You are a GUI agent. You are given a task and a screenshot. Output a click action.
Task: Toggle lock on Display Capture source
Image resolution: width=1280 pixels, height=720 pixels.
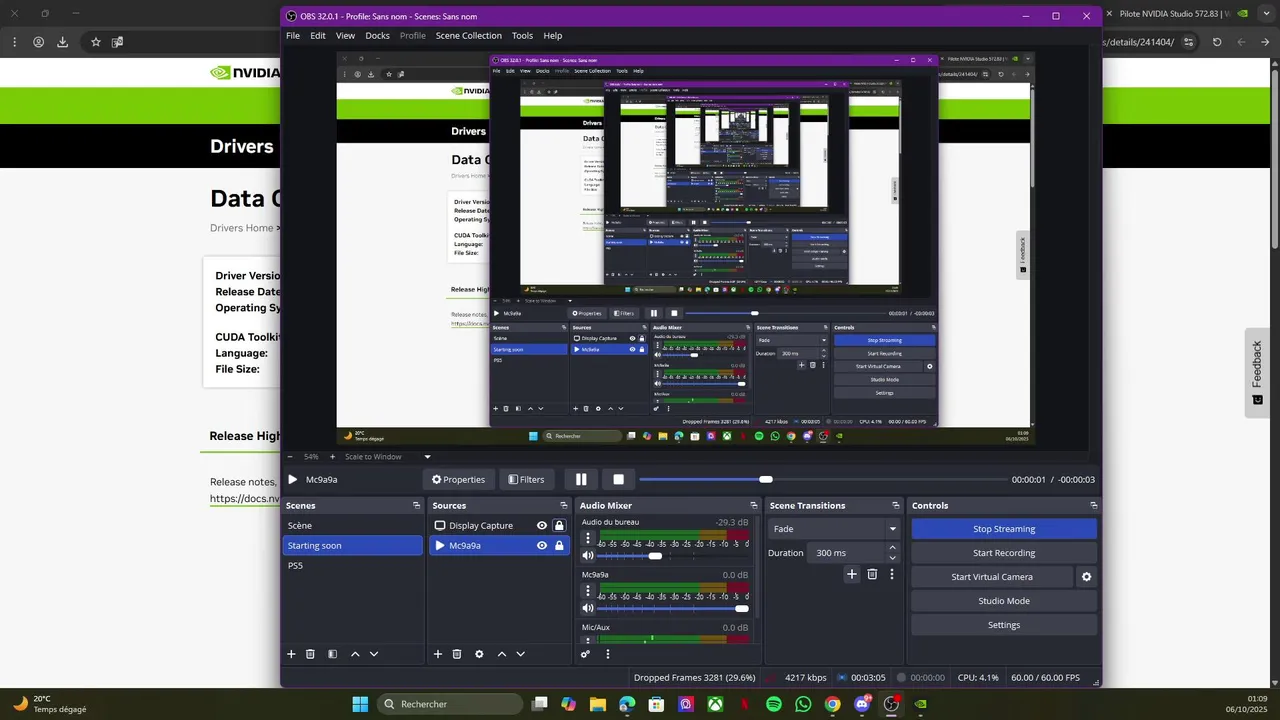tap(559, 526)
